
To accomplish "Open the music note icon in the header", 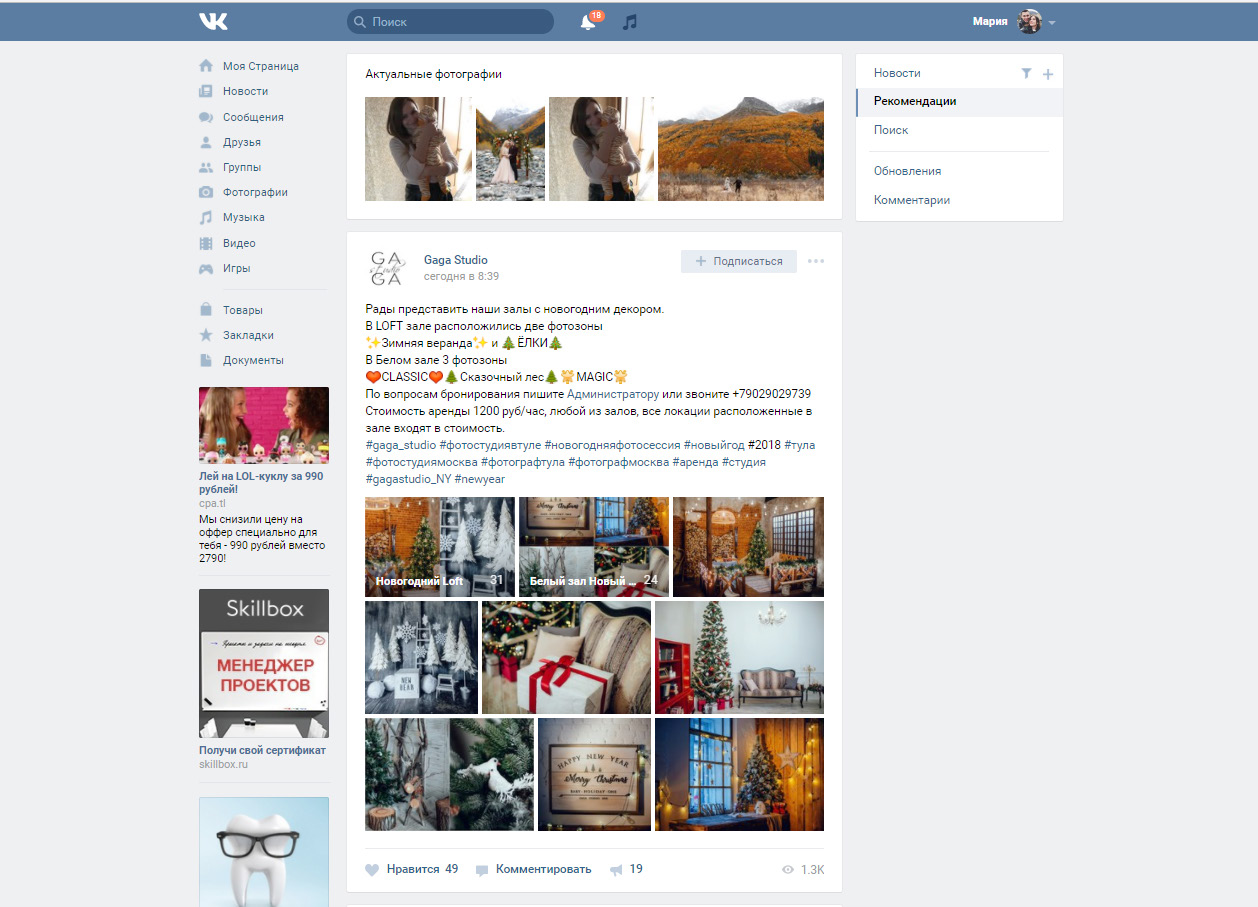I will point(629,21).
